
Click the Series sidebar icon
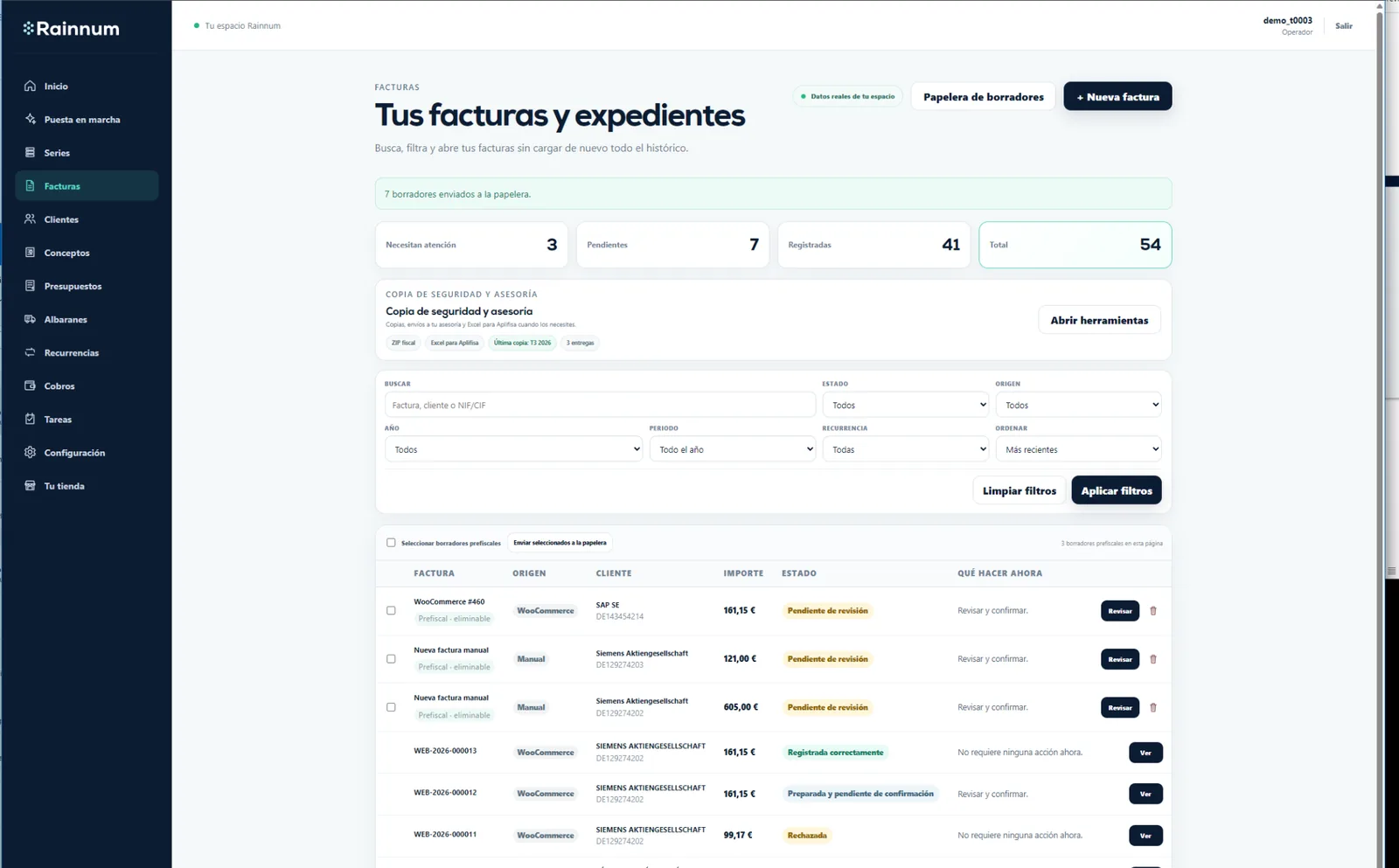(x=30, y=152)
